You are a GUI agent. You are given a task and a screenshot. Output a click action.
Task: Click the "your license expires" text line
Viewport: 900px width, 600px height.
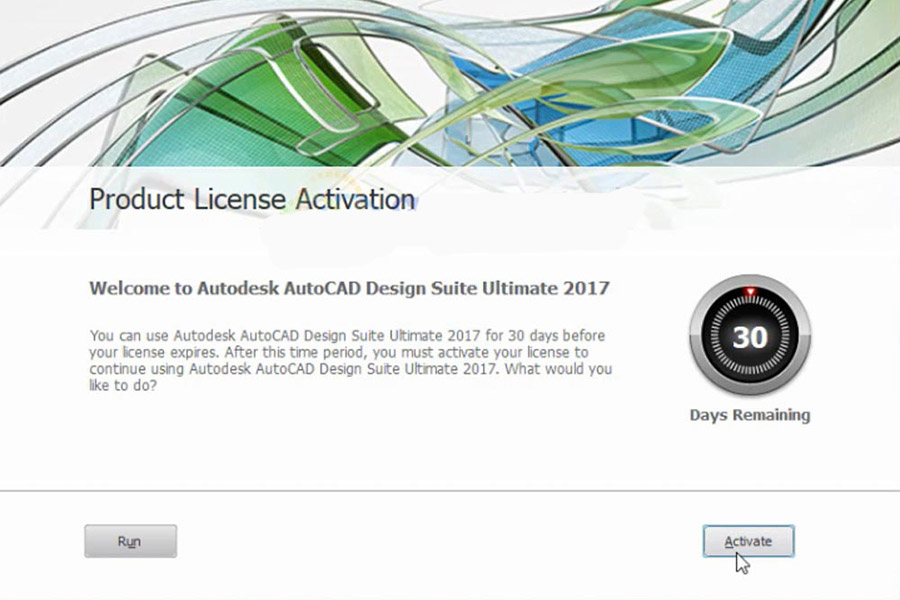pyautogui.click(x=339, y=352)
